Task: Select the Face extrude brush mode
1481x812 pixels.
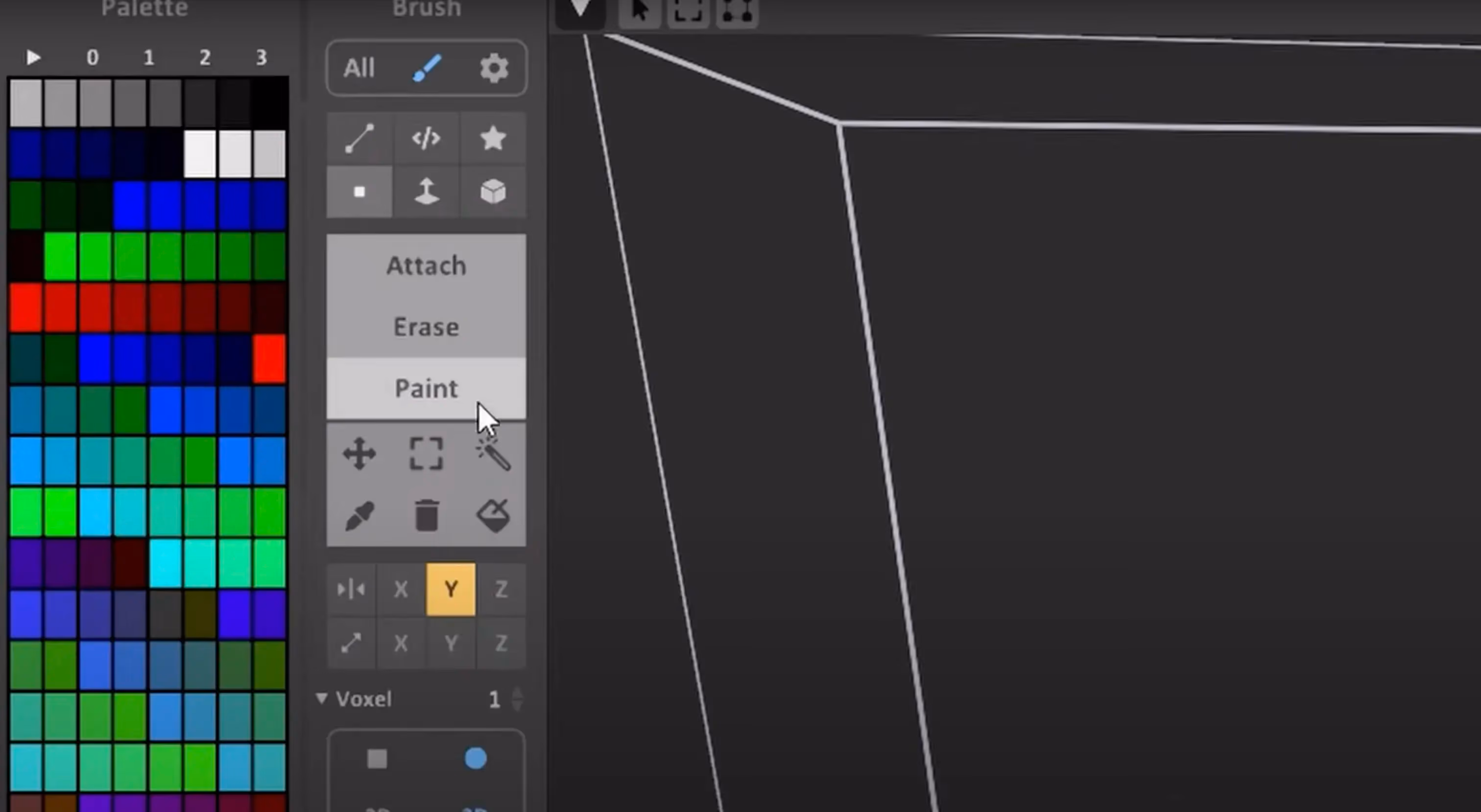Action: point(426,191)
